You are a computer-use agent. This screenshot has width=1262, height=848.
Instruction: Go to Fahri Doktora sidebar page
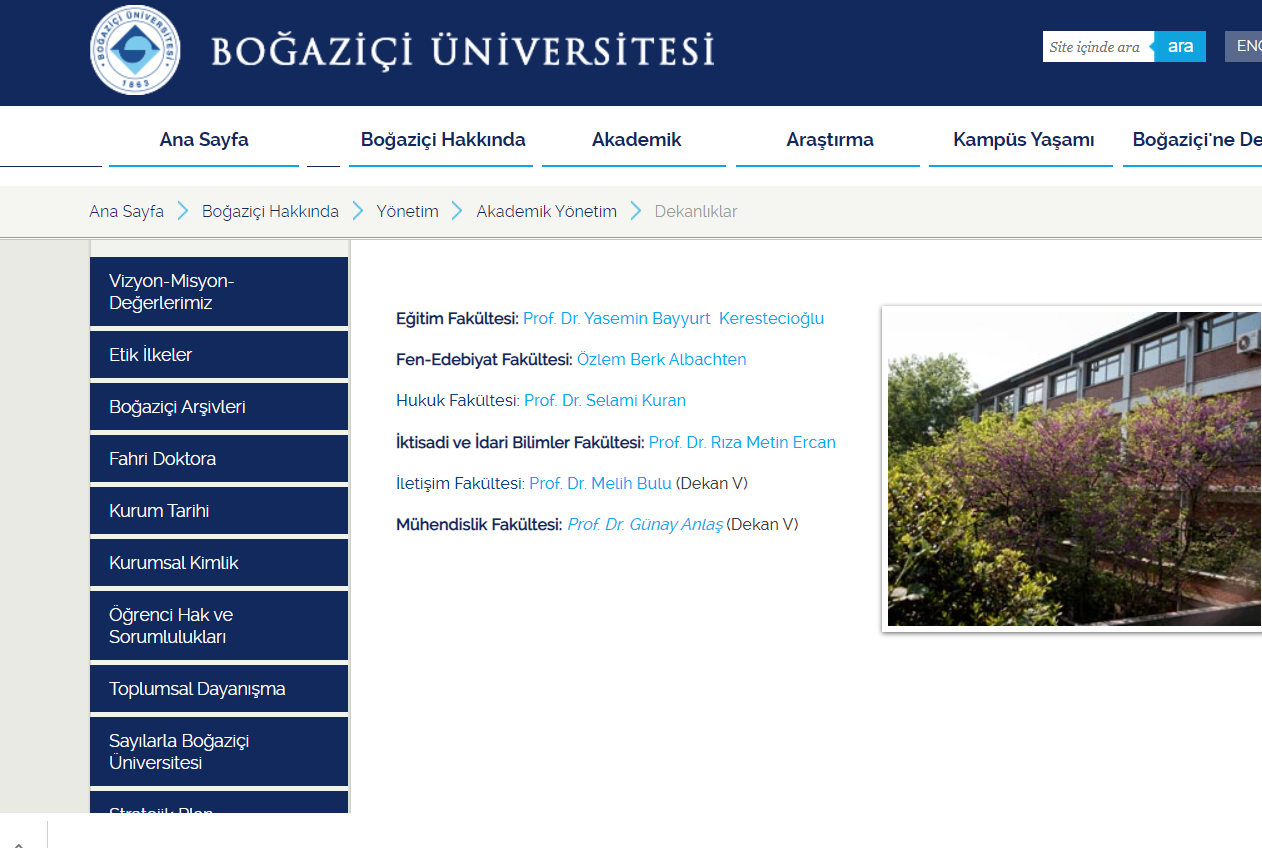pyautogui.click(x=219, y=459)
